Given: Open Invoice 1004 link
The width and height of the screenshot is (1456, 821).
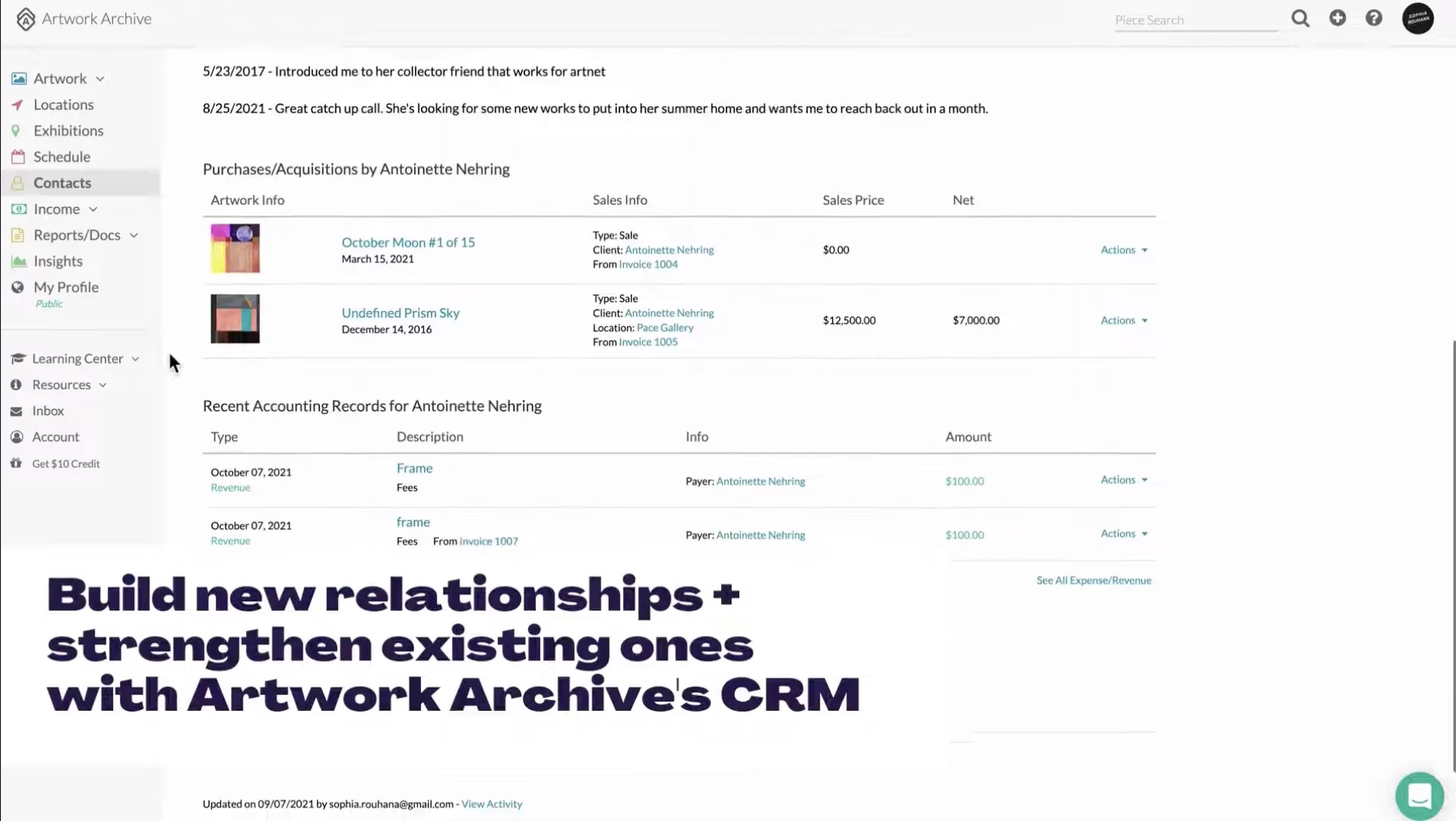Looking at the screenshot, I should (x=648, y=264).
